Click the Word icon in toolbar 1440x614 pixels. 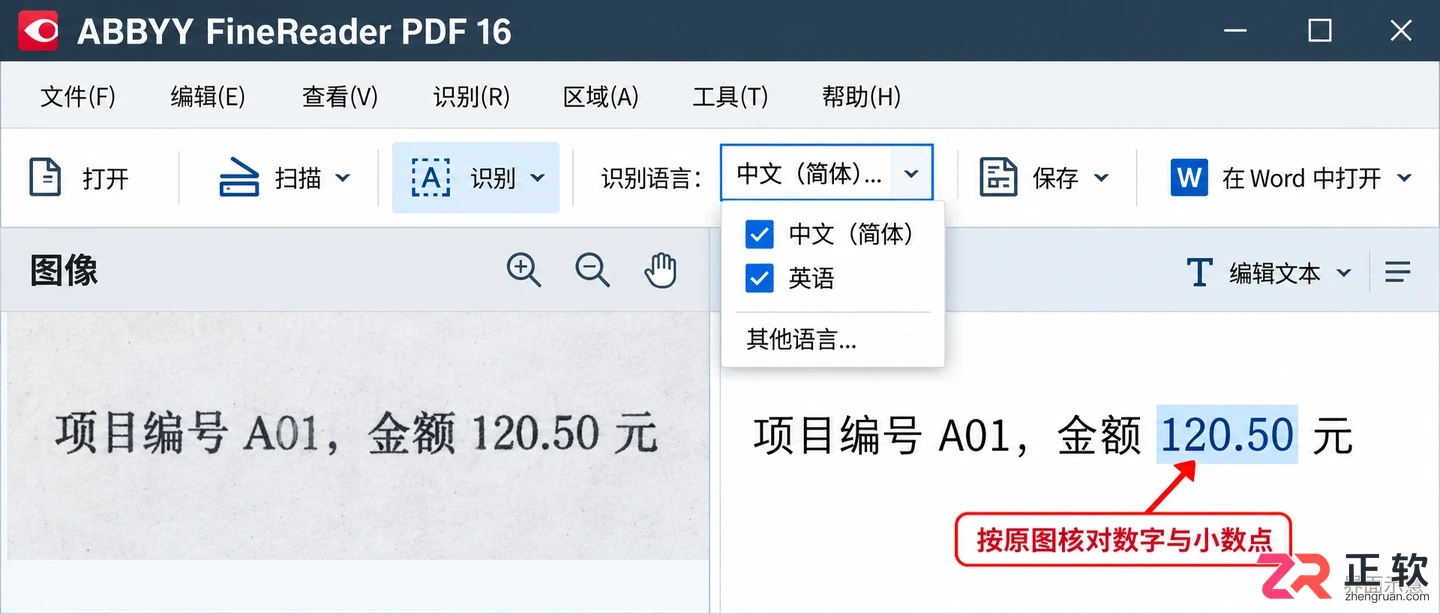click(1189, 178)
